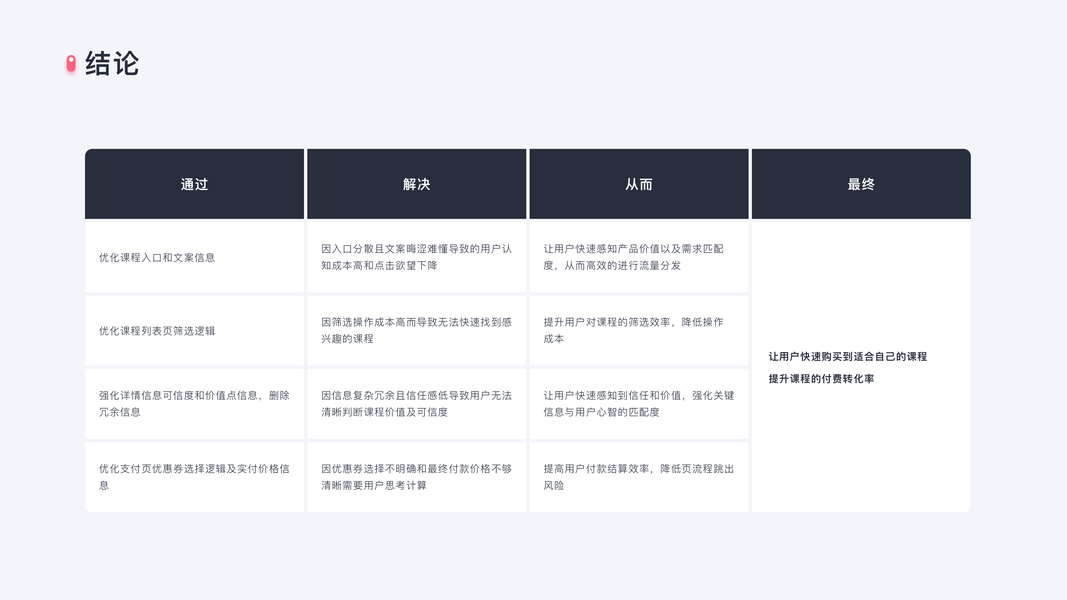Screen dimensions: 1067x600
Task: Click the bold 让用户快速购买到适合自己的课程 text
Action: [848, 357]
